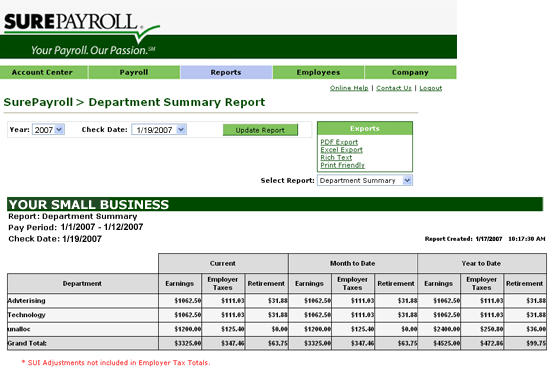
Task: Click Month to Date Earnings column header
Action: (310, 284)
